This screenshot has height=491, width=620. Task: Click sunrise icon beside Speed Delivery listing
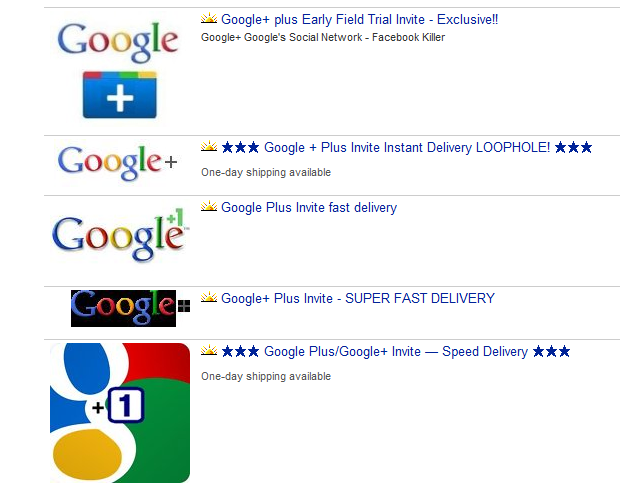tap(209, 350)
